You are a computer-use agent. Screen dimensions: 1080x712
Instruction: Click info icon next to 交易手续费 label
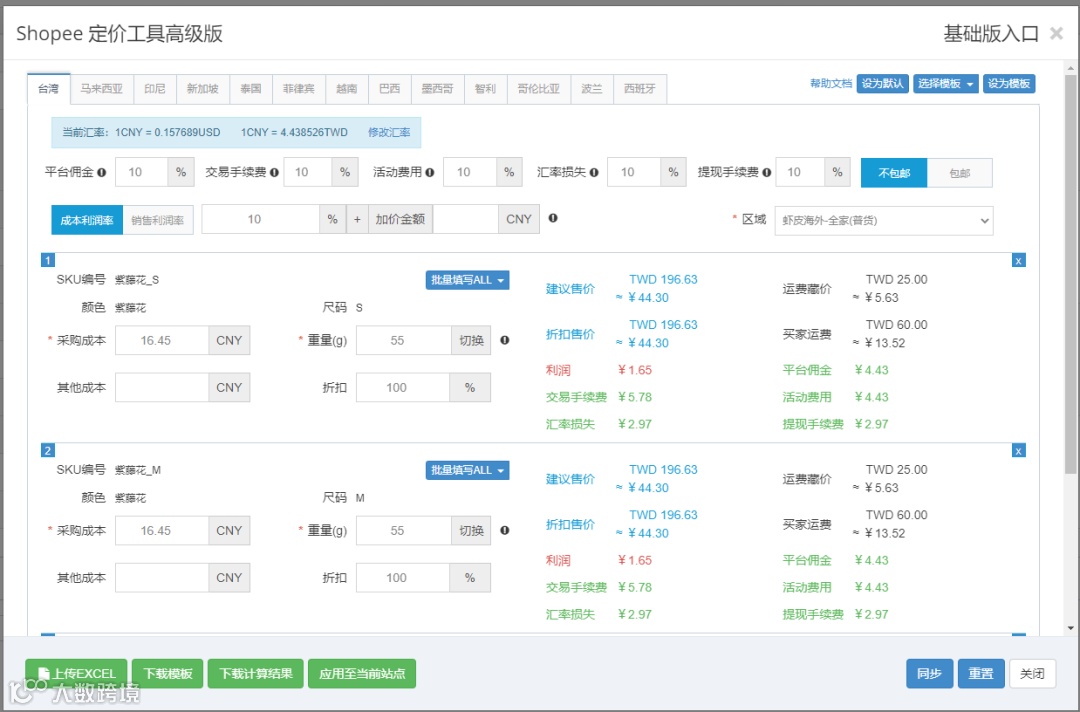pos(274,172)
